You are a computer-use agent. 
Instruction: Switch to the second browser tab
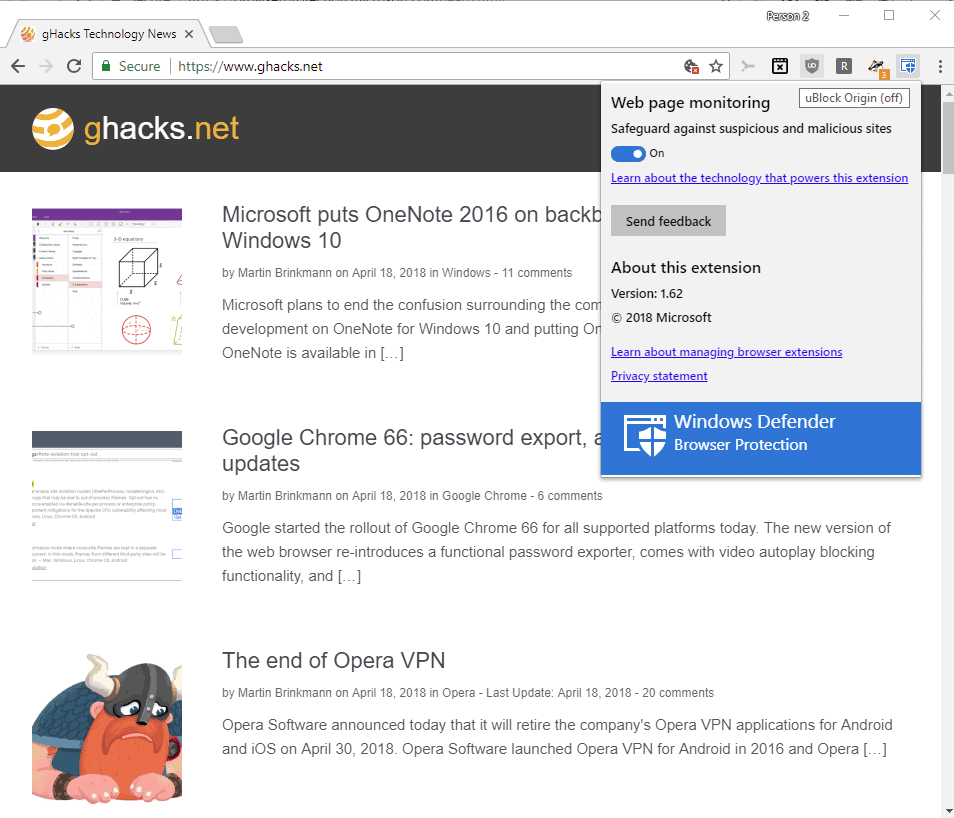[x=225, y=32]
